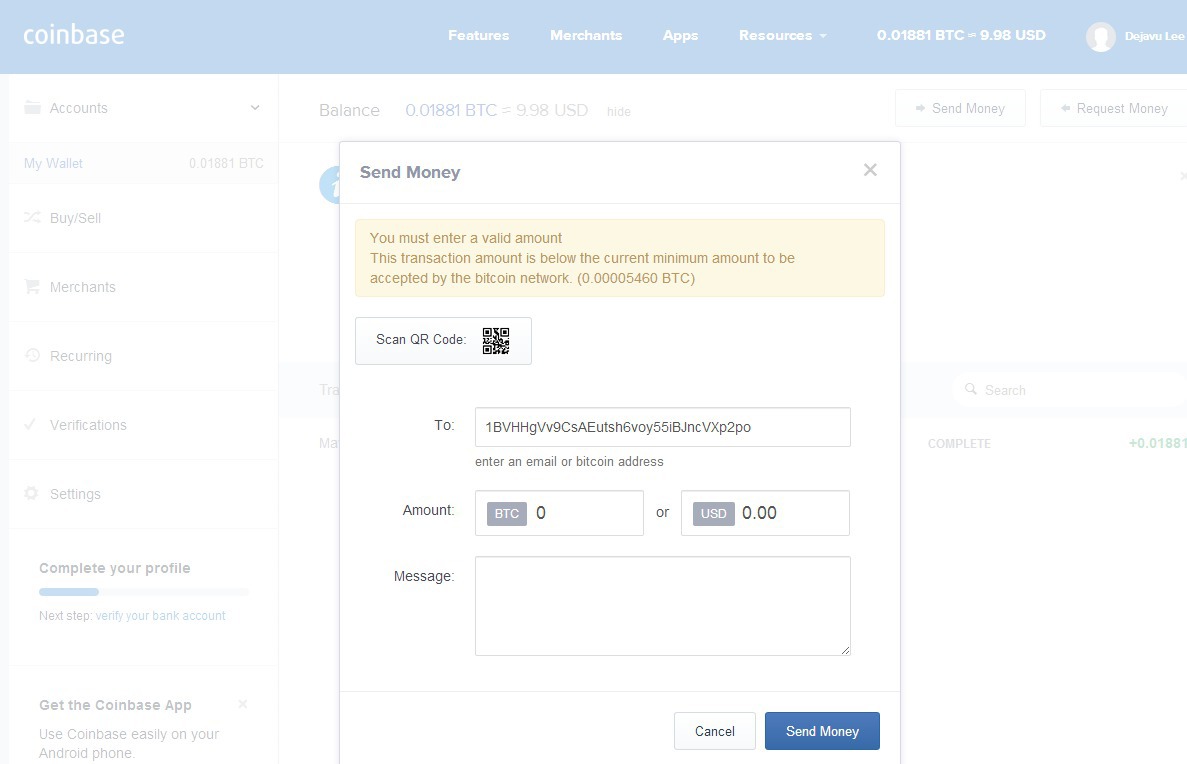Screen dimensions: 1187x764
Task: Go to Merchants in sidebar
Action: click(x=143, y=287)
